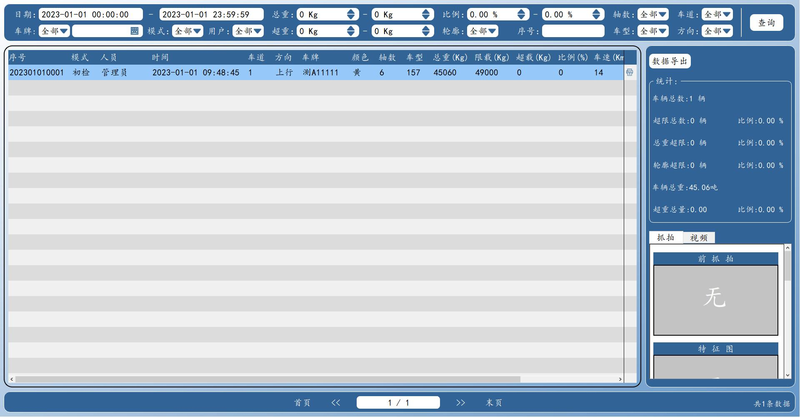Image resolution: width=800 pixels, height=417 pixels.
Task: Open the 轴数 axle count dropdown
Action: tap(653, 15)
